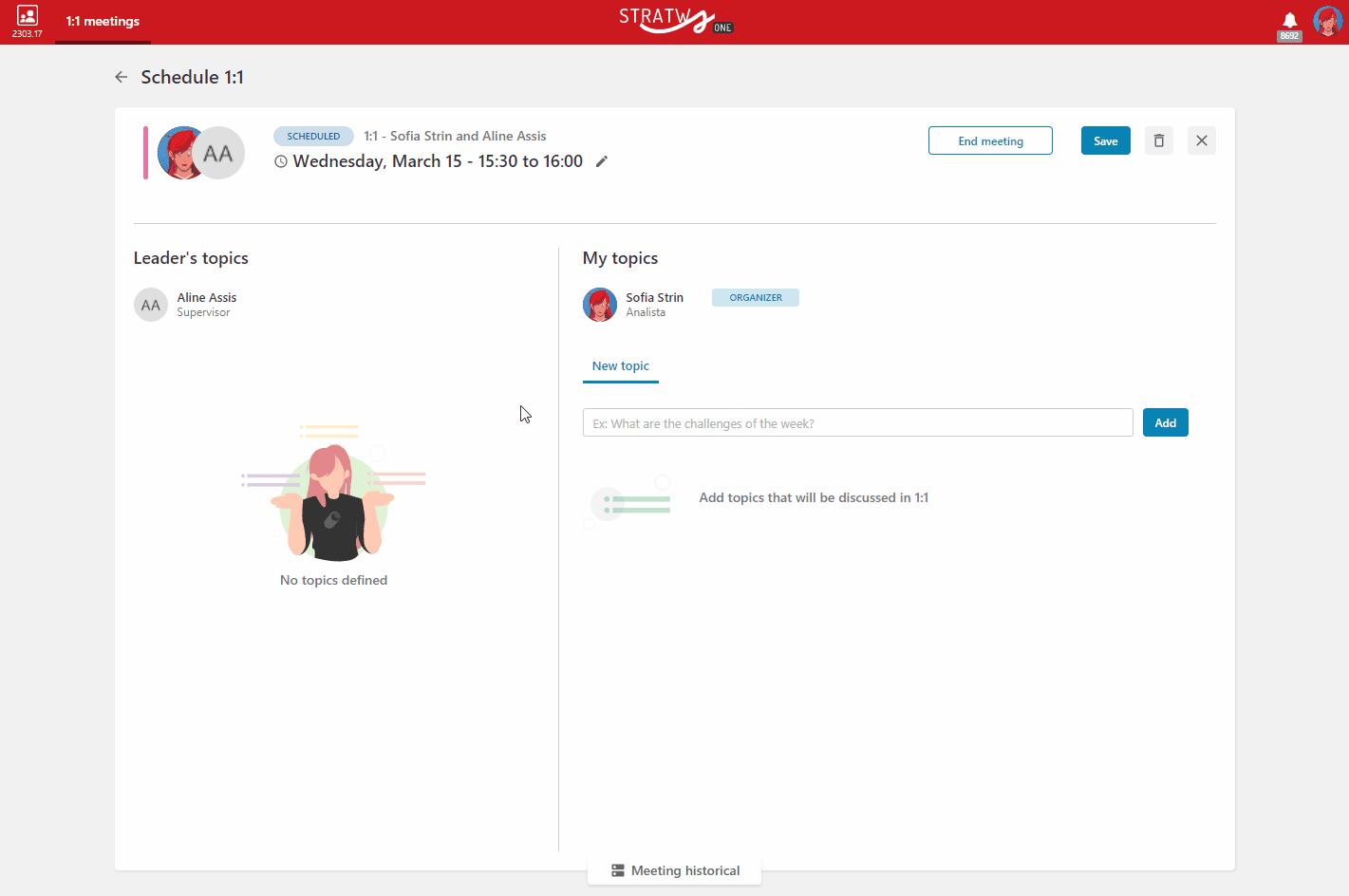Click the End meeting button
Viewport: 1349px width, 896px height.
(x=990, y=140)
